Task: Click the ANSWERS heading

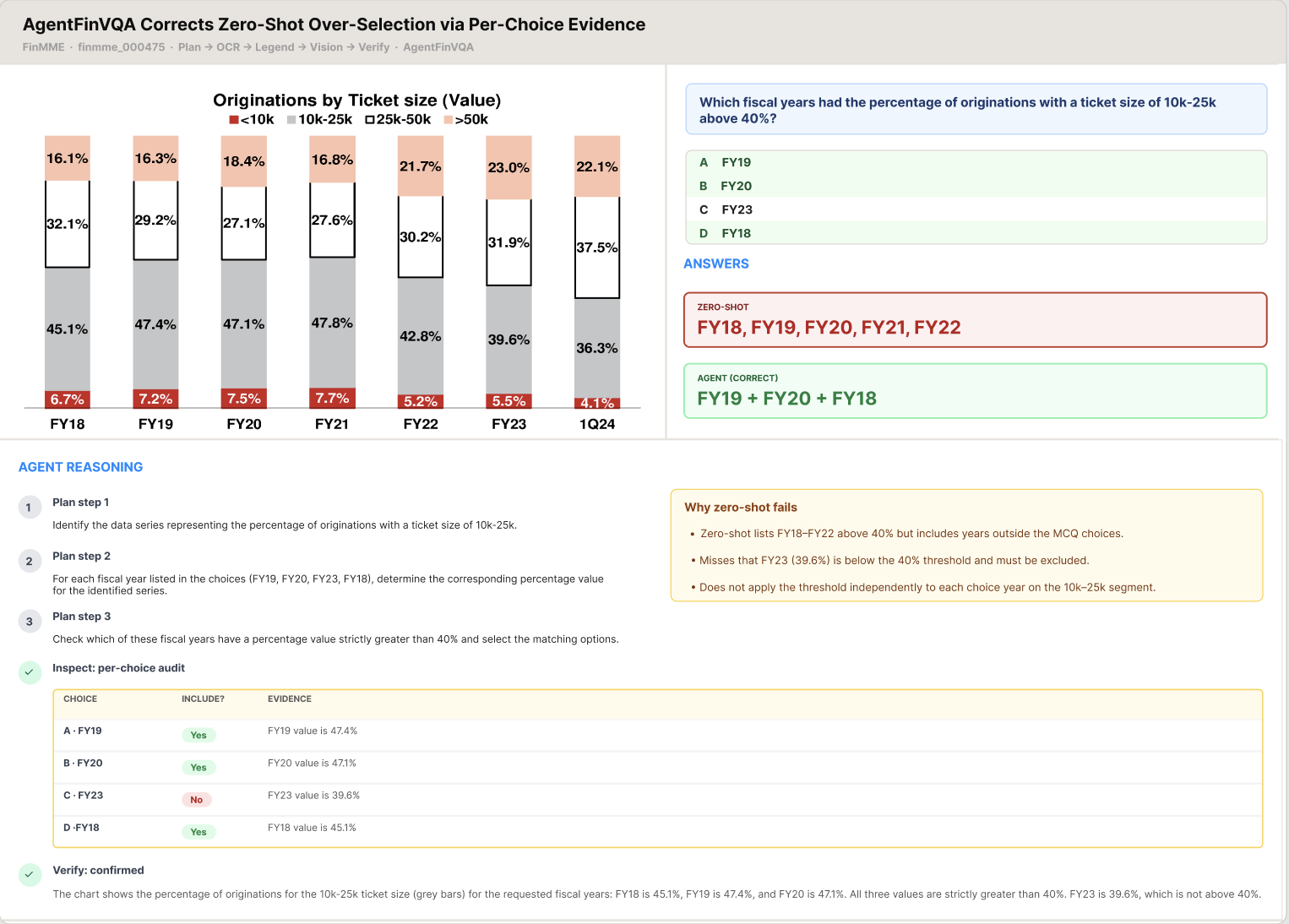Action: pos(716,264)
